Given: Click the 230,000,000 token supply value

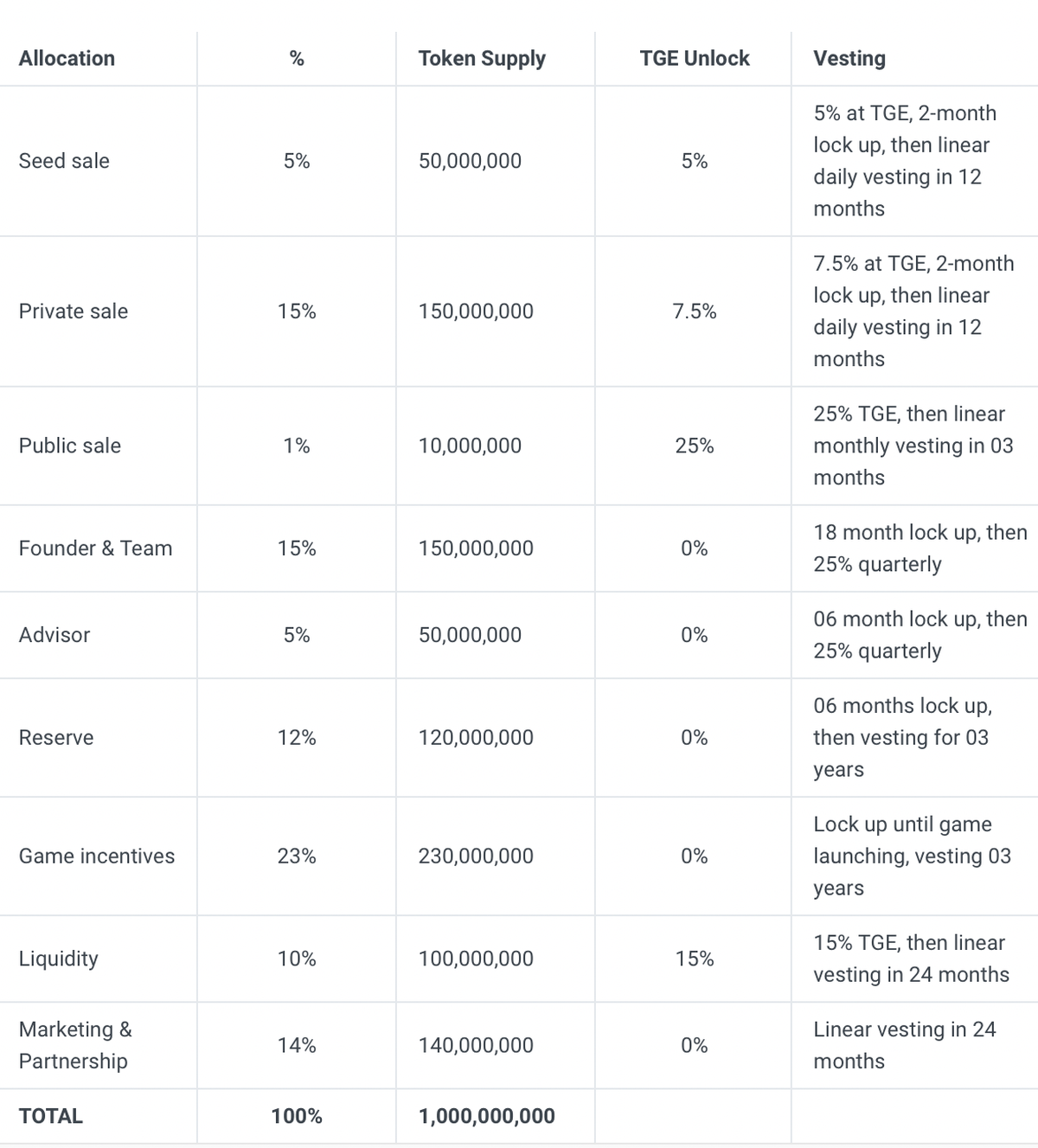Looking at the screenshot, I should 476,856.
